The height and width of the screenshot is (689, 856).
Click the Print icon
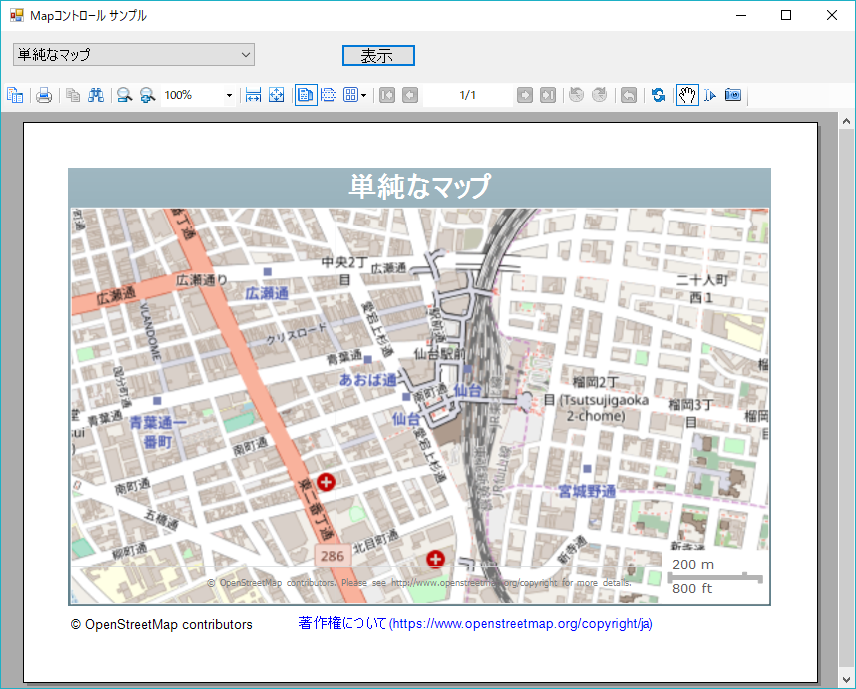point(44,95)
